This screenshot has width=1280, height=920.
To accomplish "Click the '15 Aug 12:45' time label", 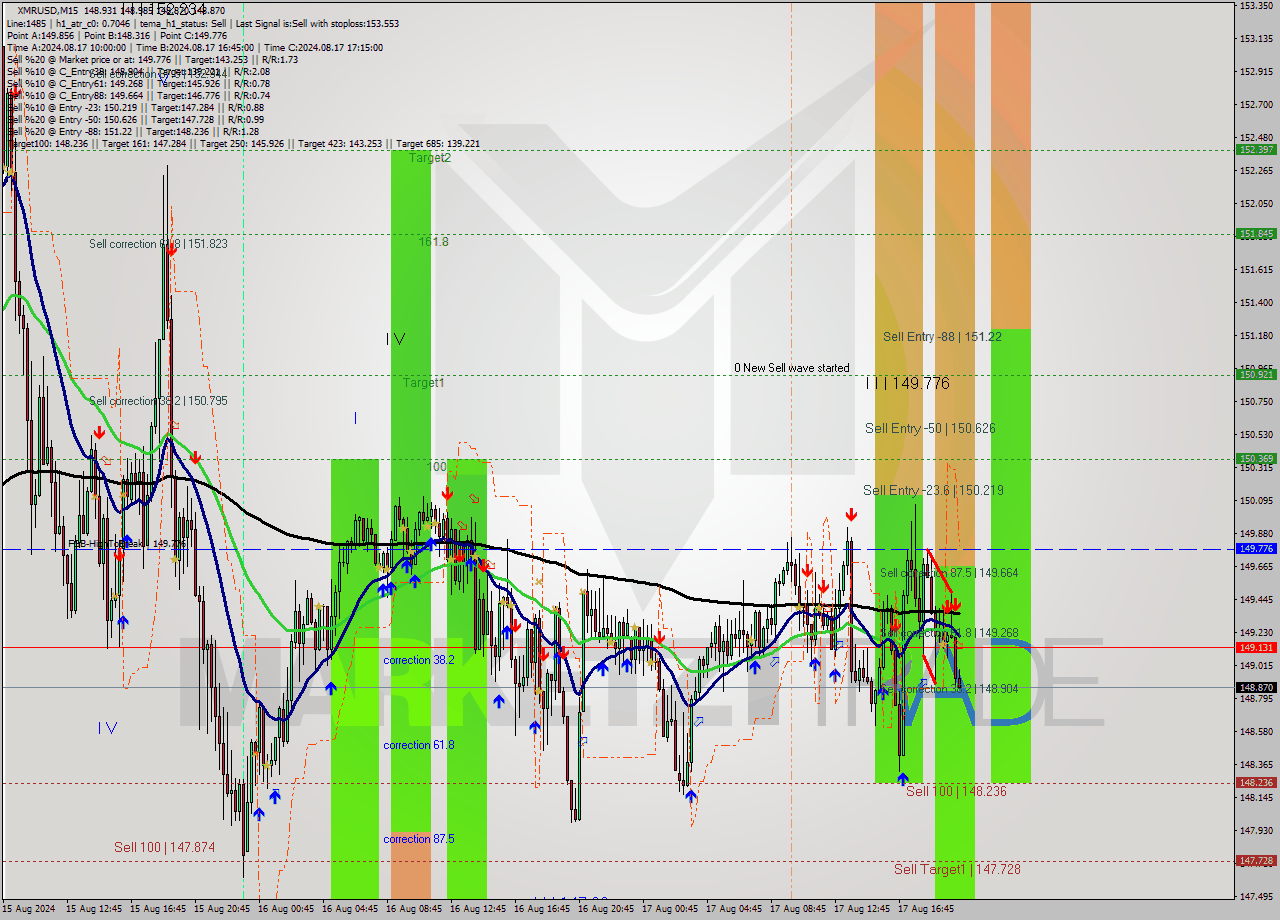I will (94, 909).
